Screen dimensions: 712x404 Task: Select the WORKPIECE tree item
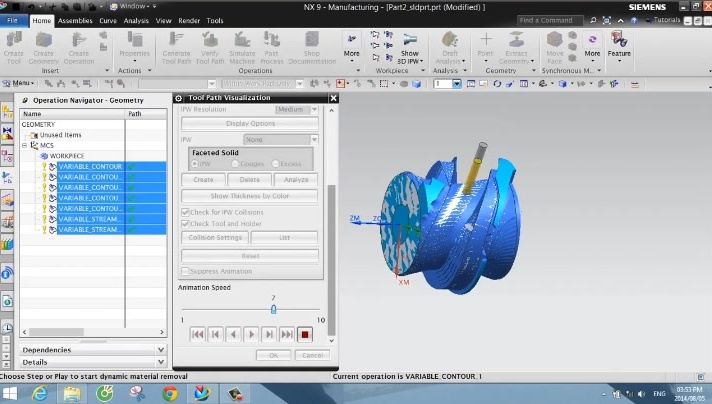[x=67, y=156]
